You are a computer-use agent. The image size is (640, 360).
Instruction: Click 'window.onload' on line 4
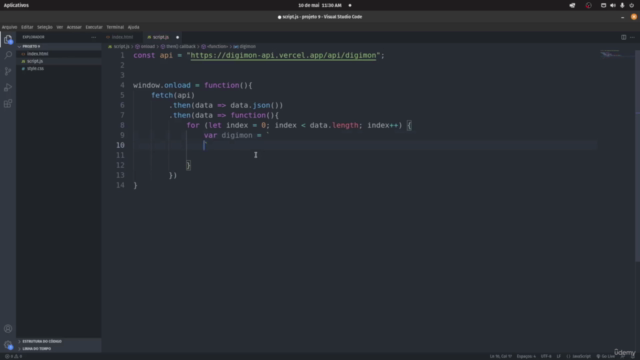tap(162, 85)
